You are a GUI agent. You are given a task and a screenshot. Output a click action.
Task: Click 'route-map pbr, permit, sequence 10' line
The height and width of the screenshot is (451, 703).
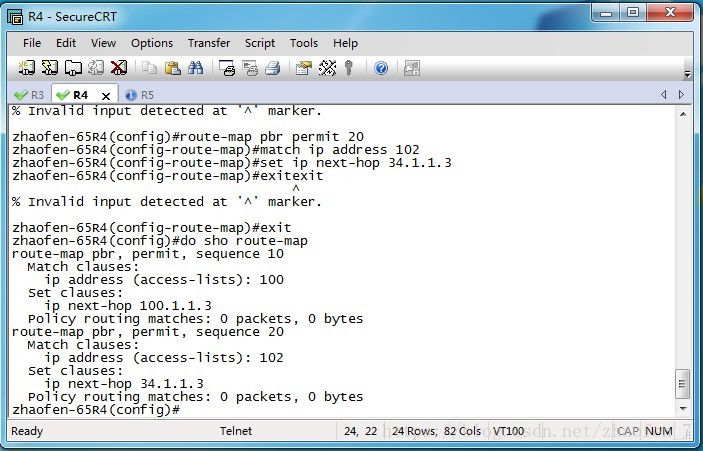(148, 254)
